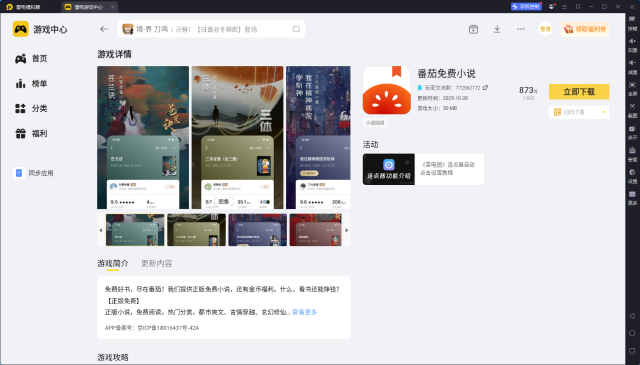Viewport: 640px width, 365px height.
Task: Click inside the search input field
Action: (212, 29)
